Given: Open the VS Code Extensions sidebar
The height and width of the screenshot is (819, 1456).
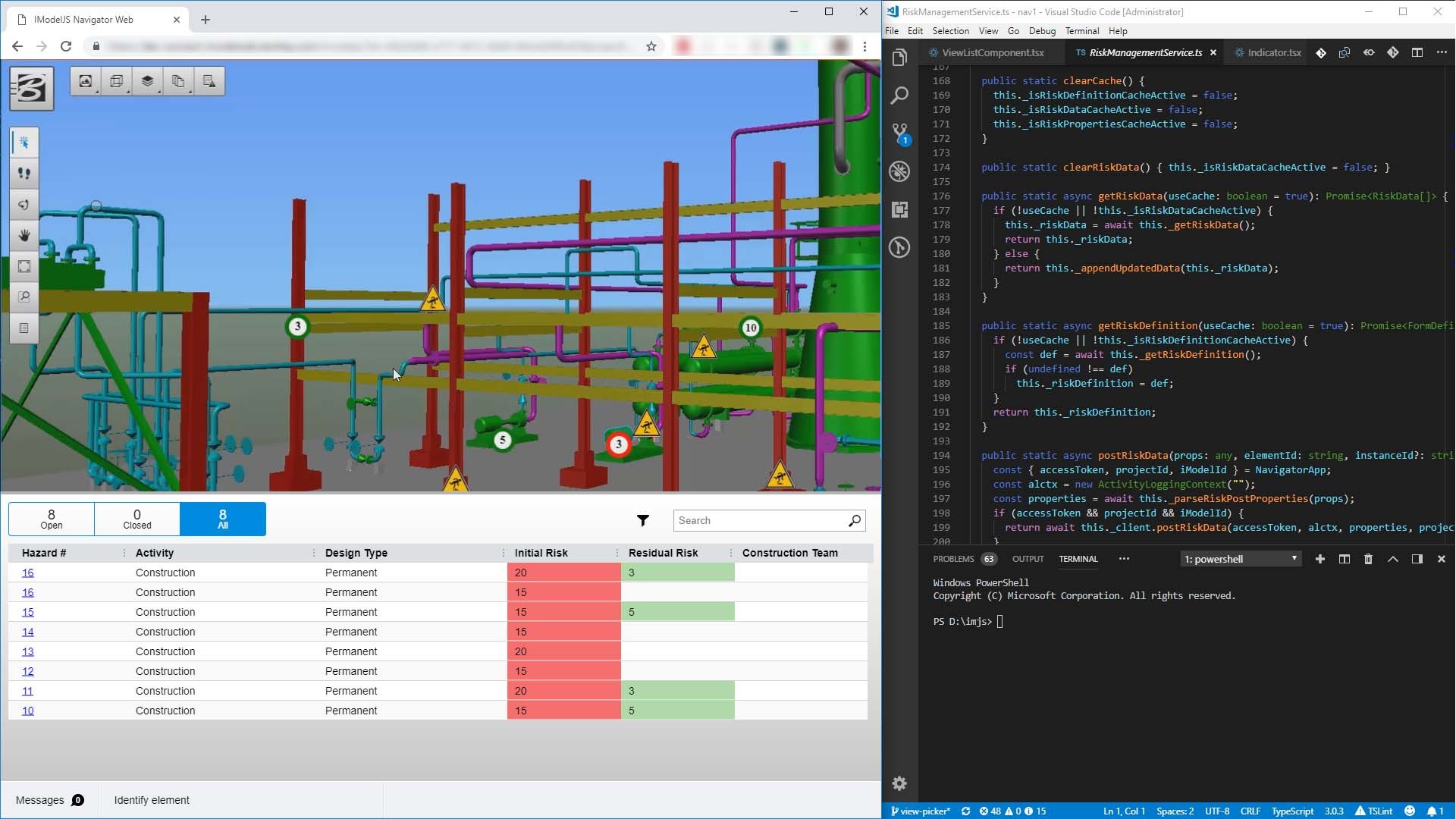Looking at the screenshot, I should (x=900, y=209).
